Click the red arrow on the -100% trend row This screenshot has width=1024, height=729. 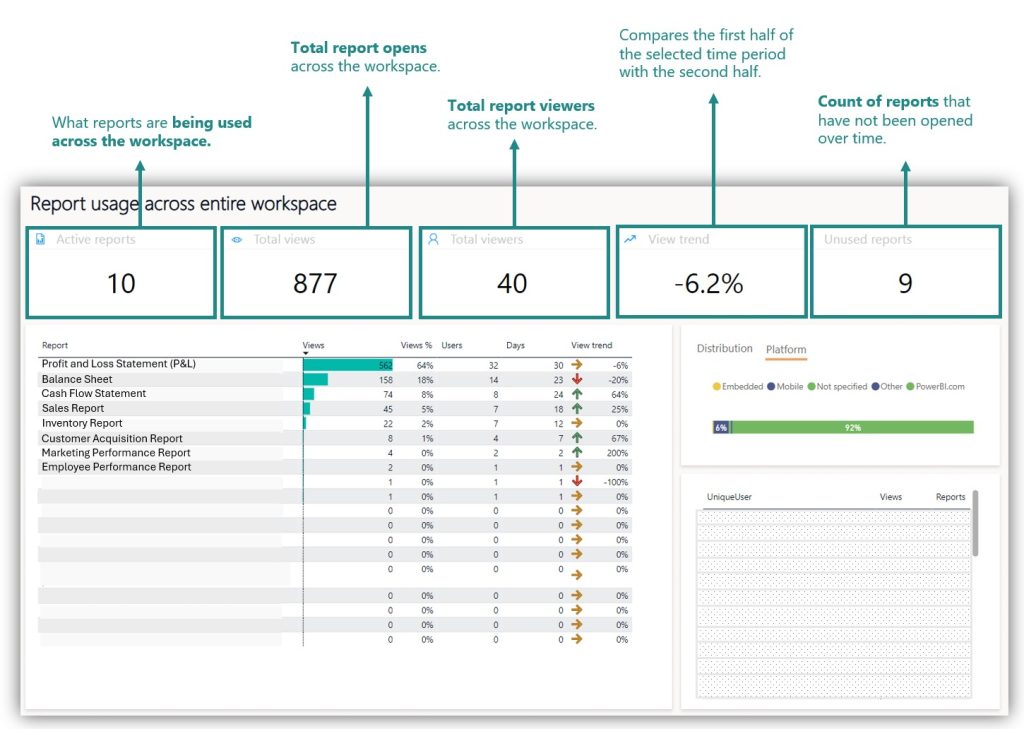578,481
